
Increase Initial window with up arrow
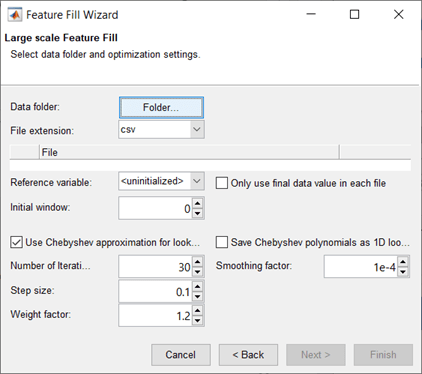point(198,203)
